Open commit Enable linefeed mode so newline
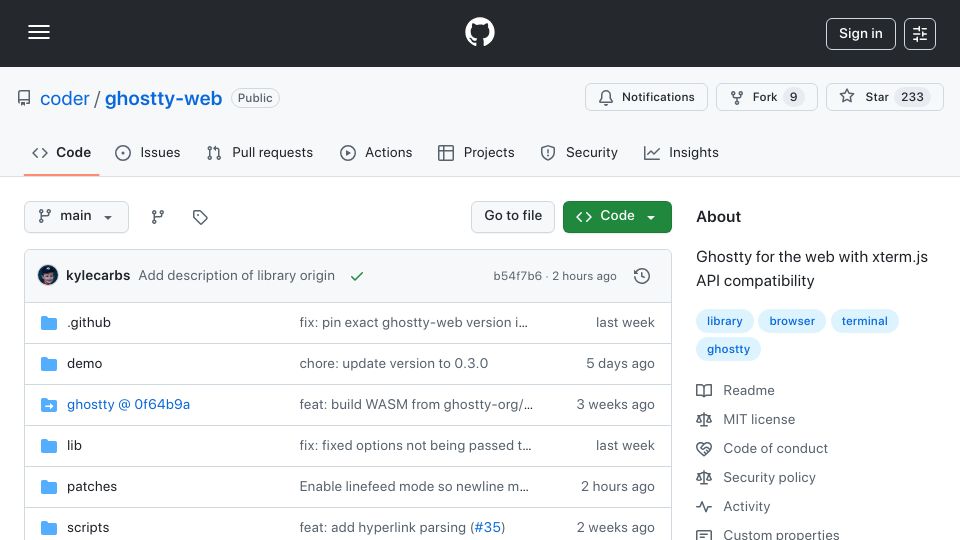Viewport: 960px width, 540px height. (x=414, y=487)
